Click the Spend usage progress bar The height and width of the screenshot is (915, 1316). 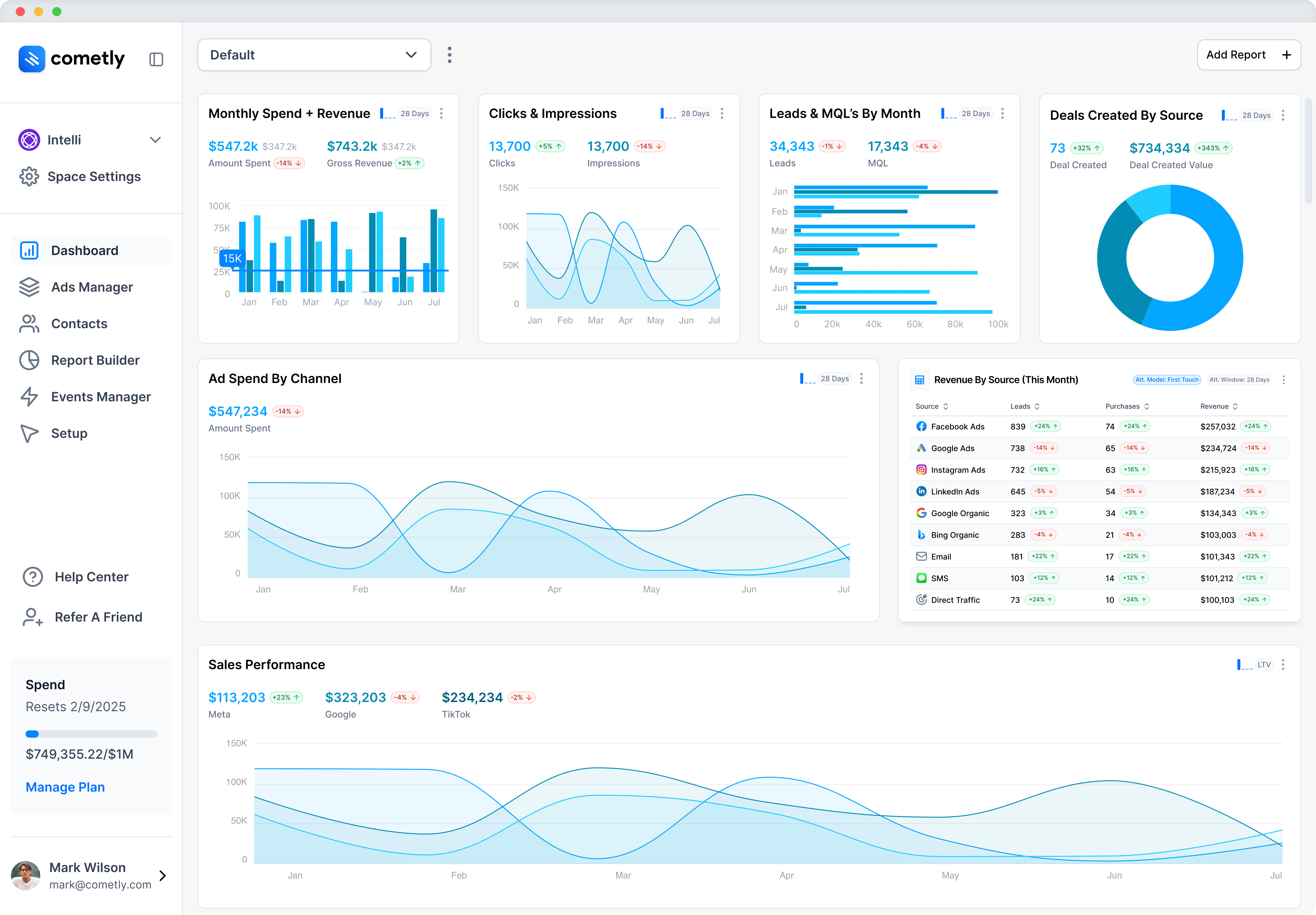point(91,734)
